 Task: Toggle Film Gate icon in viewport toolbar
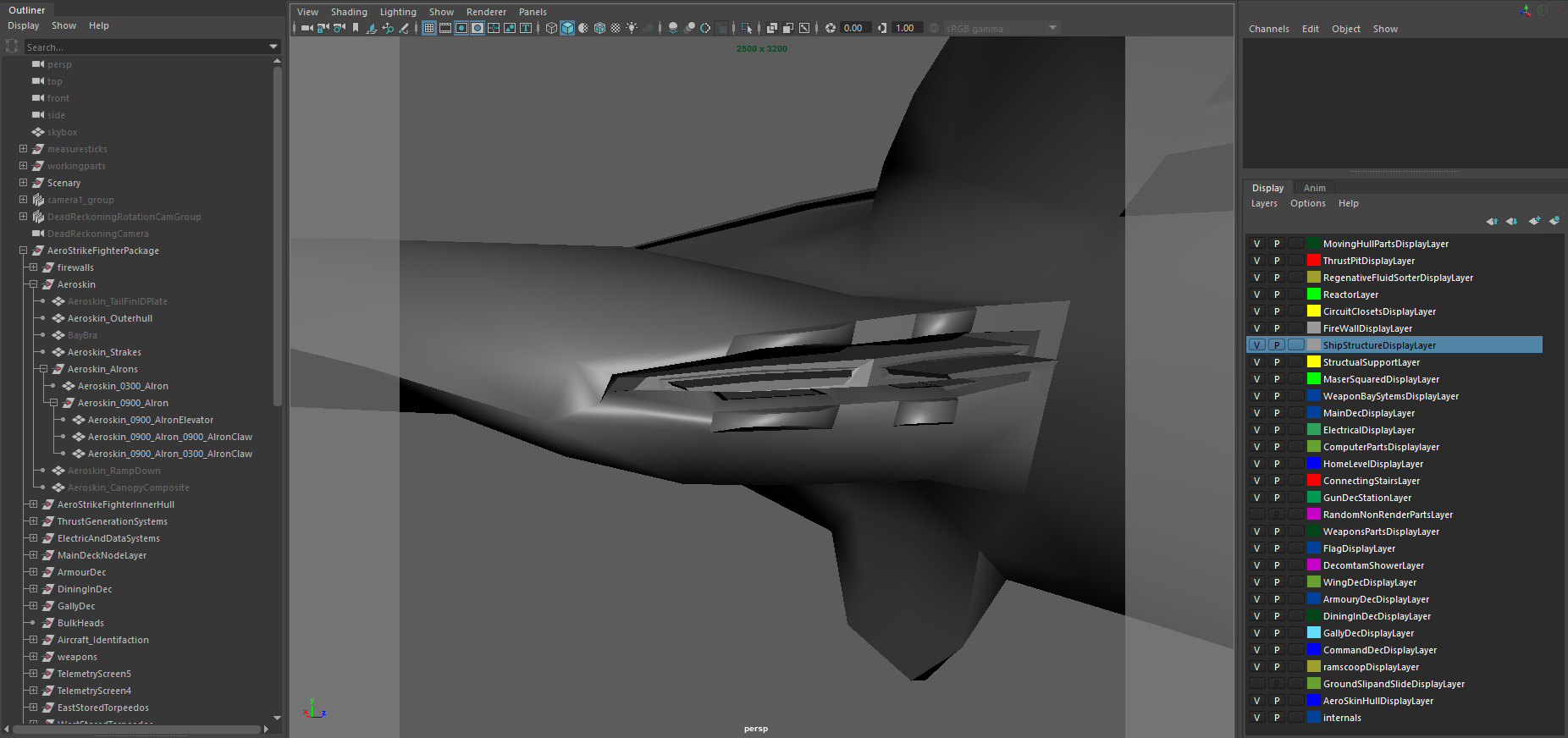click(x=445, y=28)
